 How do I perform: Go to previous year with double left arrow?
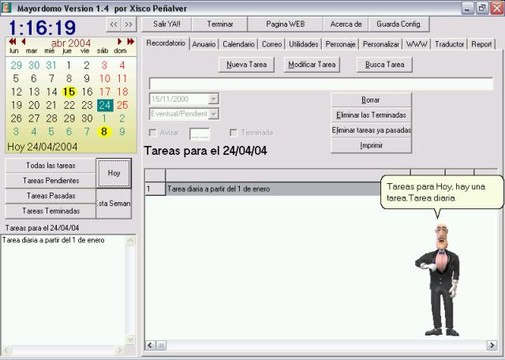(x=12, y=41)
